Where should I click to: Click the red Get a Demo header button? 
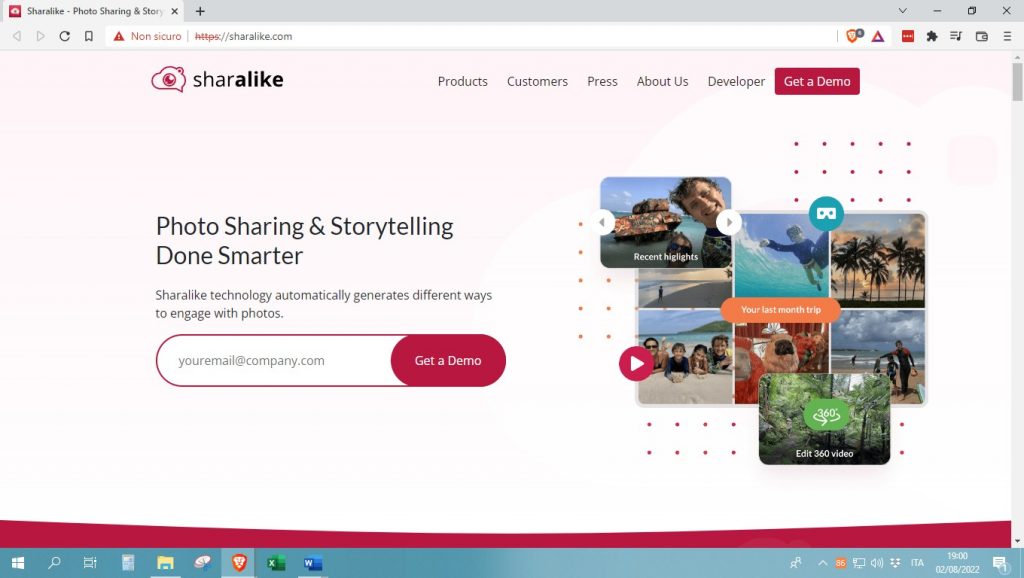click(817, 82)
